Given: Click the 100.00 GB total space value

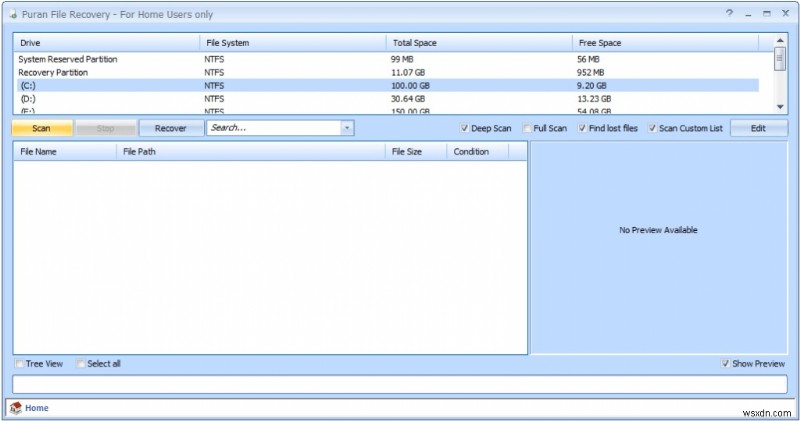Looking at the screenshot, I should [x=410, y=86].
